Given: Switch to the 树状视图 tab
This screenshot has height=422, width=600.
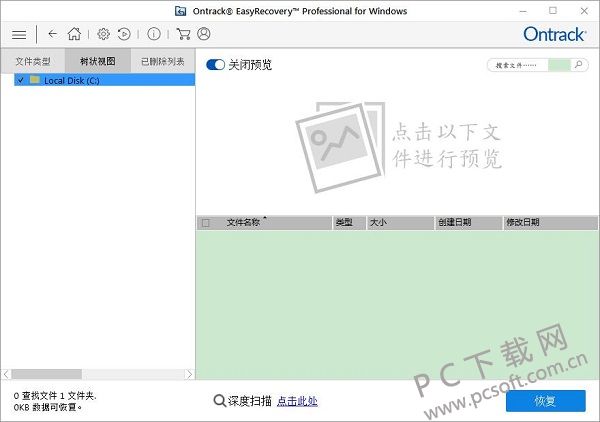Looking at the screenshot, I should pos(98,61).
